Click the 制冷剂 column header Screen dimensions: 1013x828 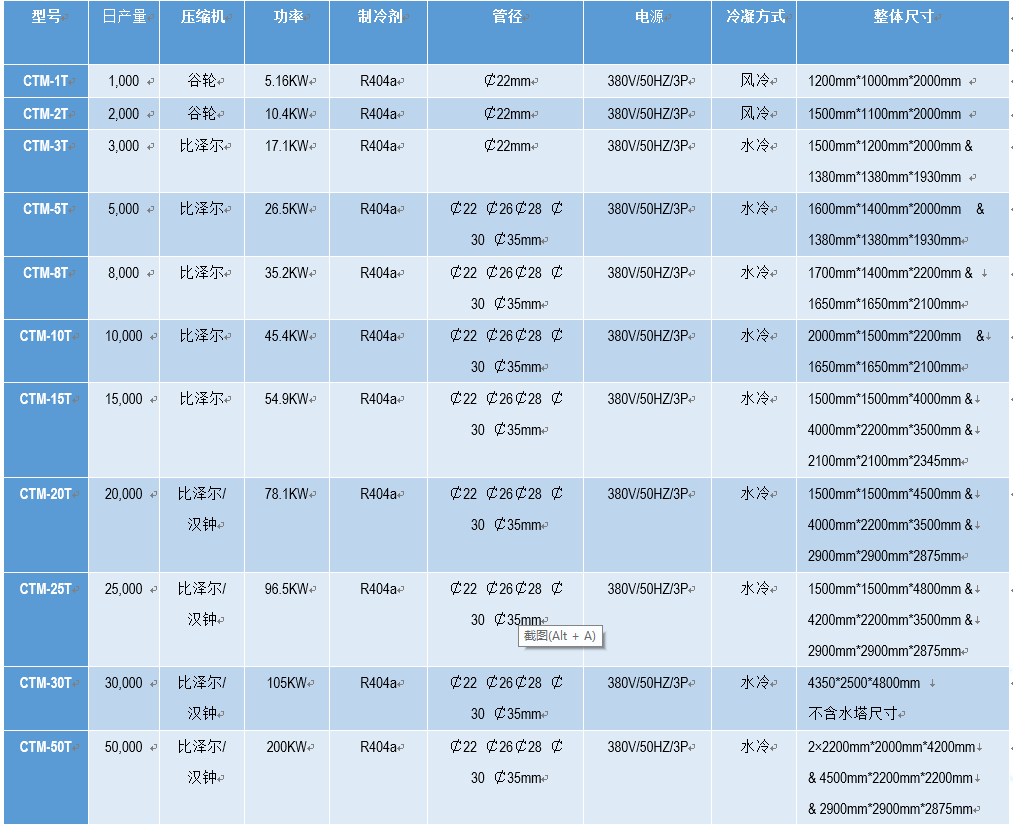coord(378,17)
